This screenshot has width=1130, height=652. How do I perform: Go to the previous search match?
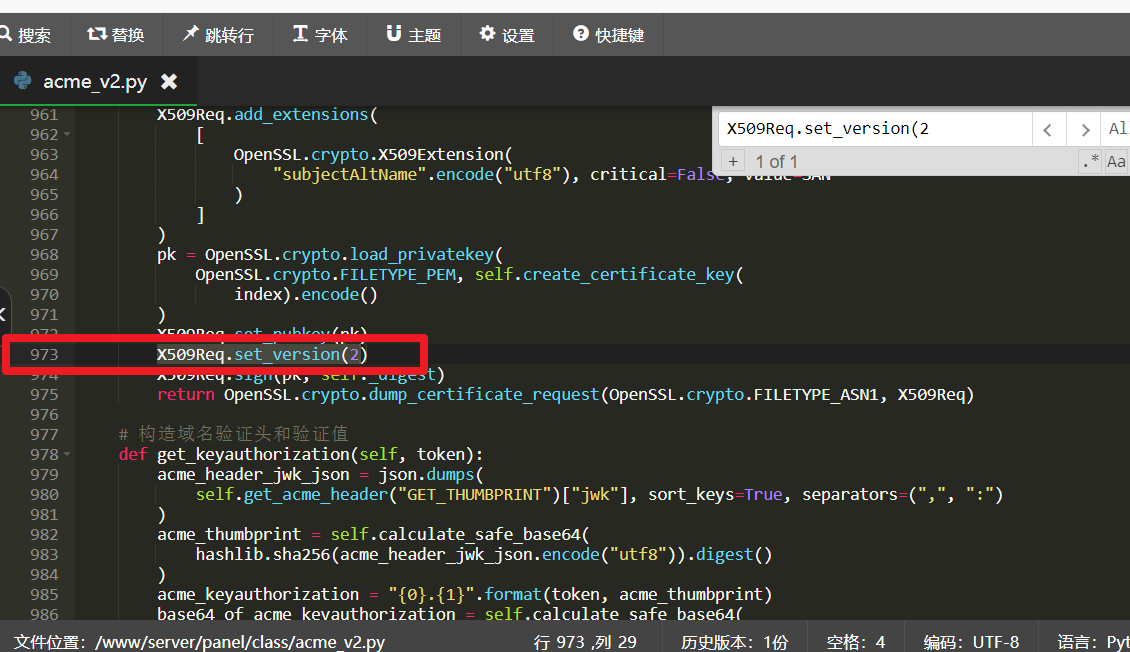pos(1048,129)
